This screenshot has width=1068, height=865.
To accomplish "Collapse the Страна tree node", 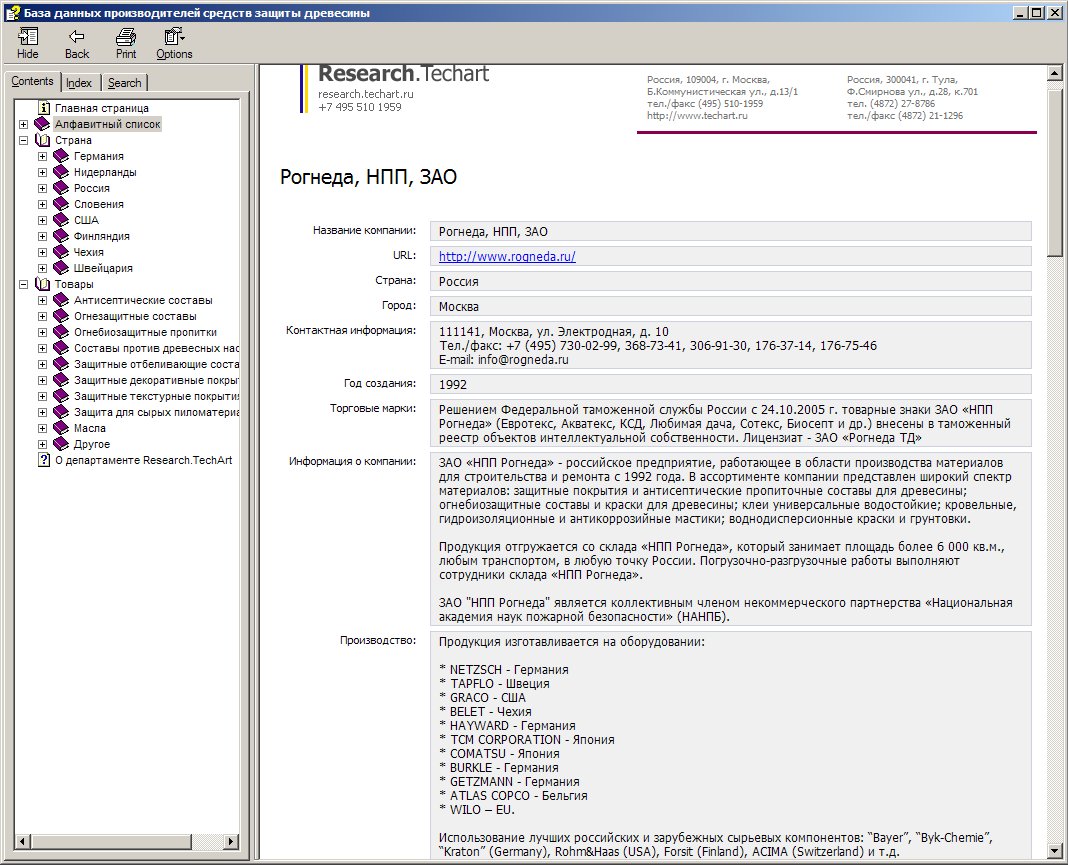I will coord(23,140).
